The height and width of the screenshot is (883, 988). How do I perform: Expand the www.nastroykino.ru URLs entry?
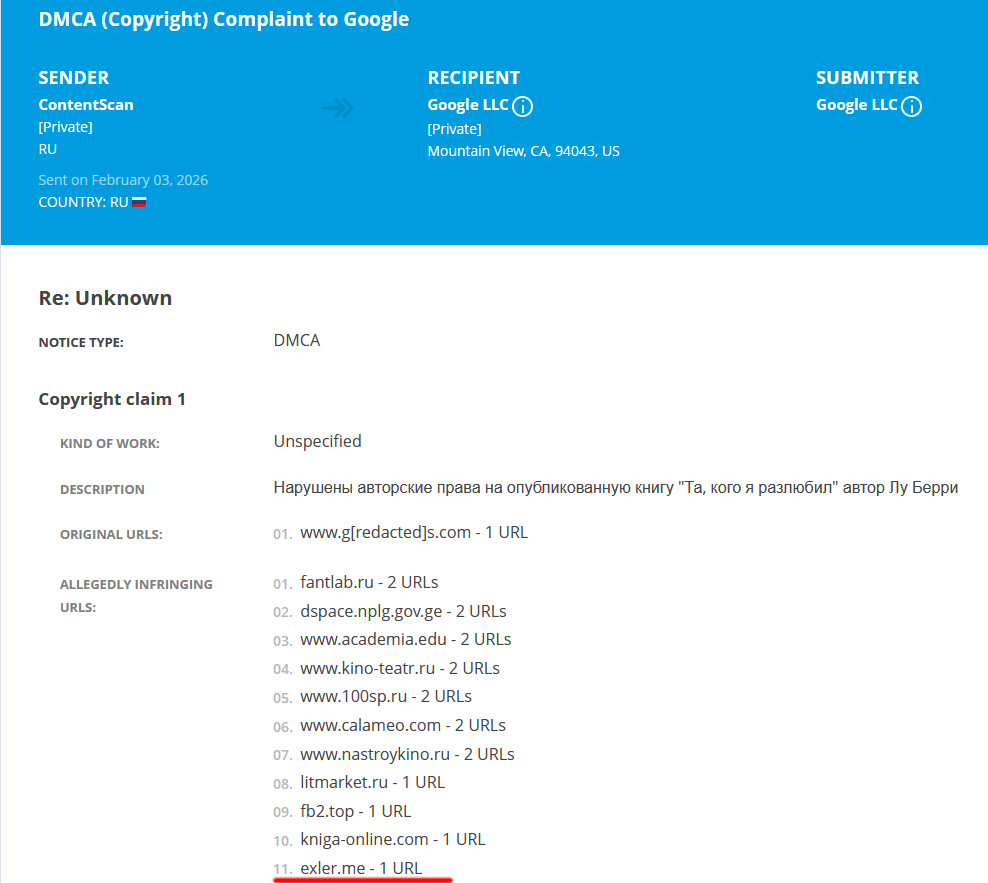click(407, 754)
